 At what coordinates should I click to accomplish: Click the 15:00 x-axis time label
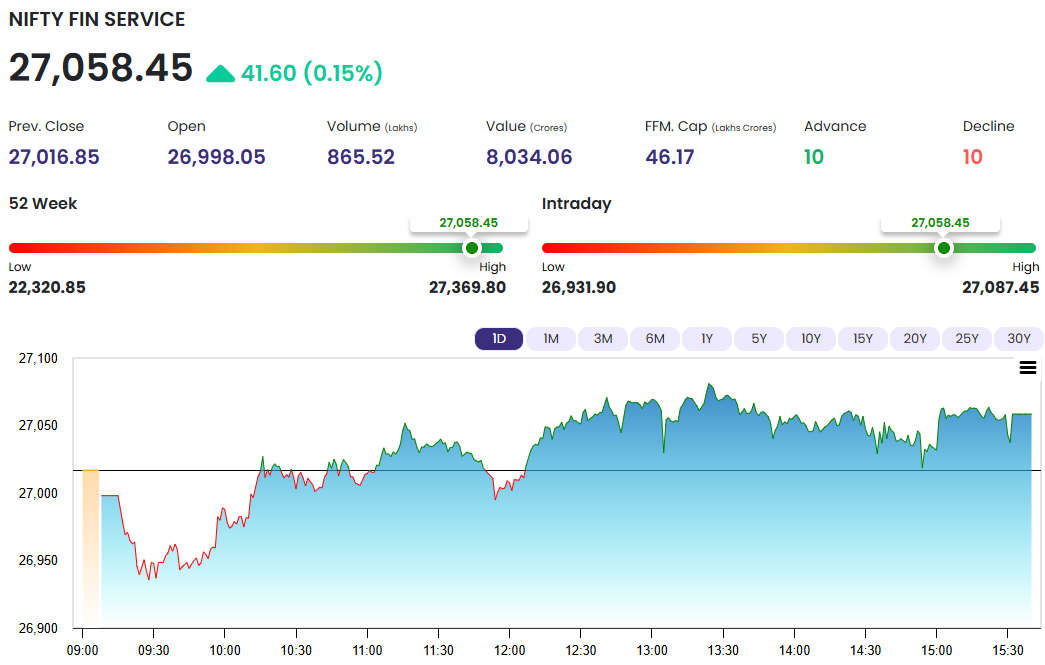coord(936,650)
